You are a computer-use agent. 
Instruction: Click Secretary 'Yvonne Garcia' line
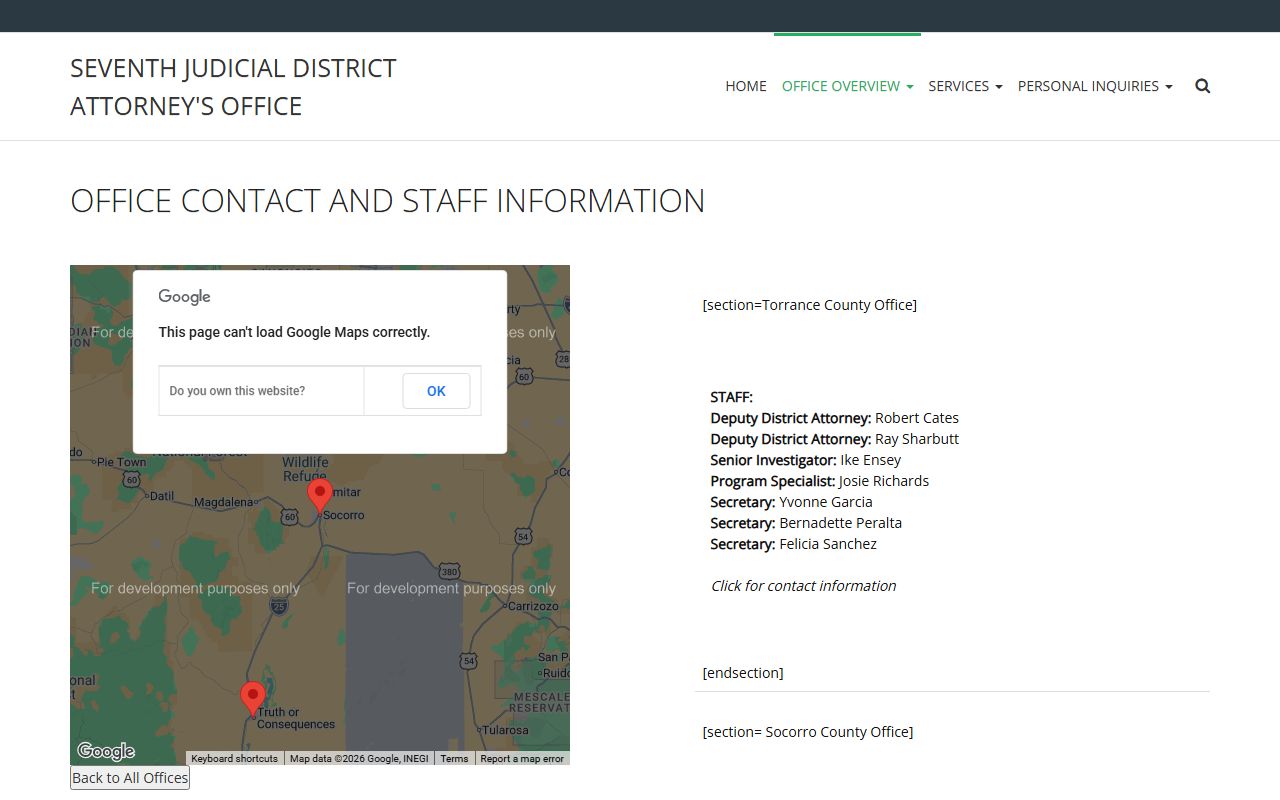pyautogui.click(x=792, y=502)
